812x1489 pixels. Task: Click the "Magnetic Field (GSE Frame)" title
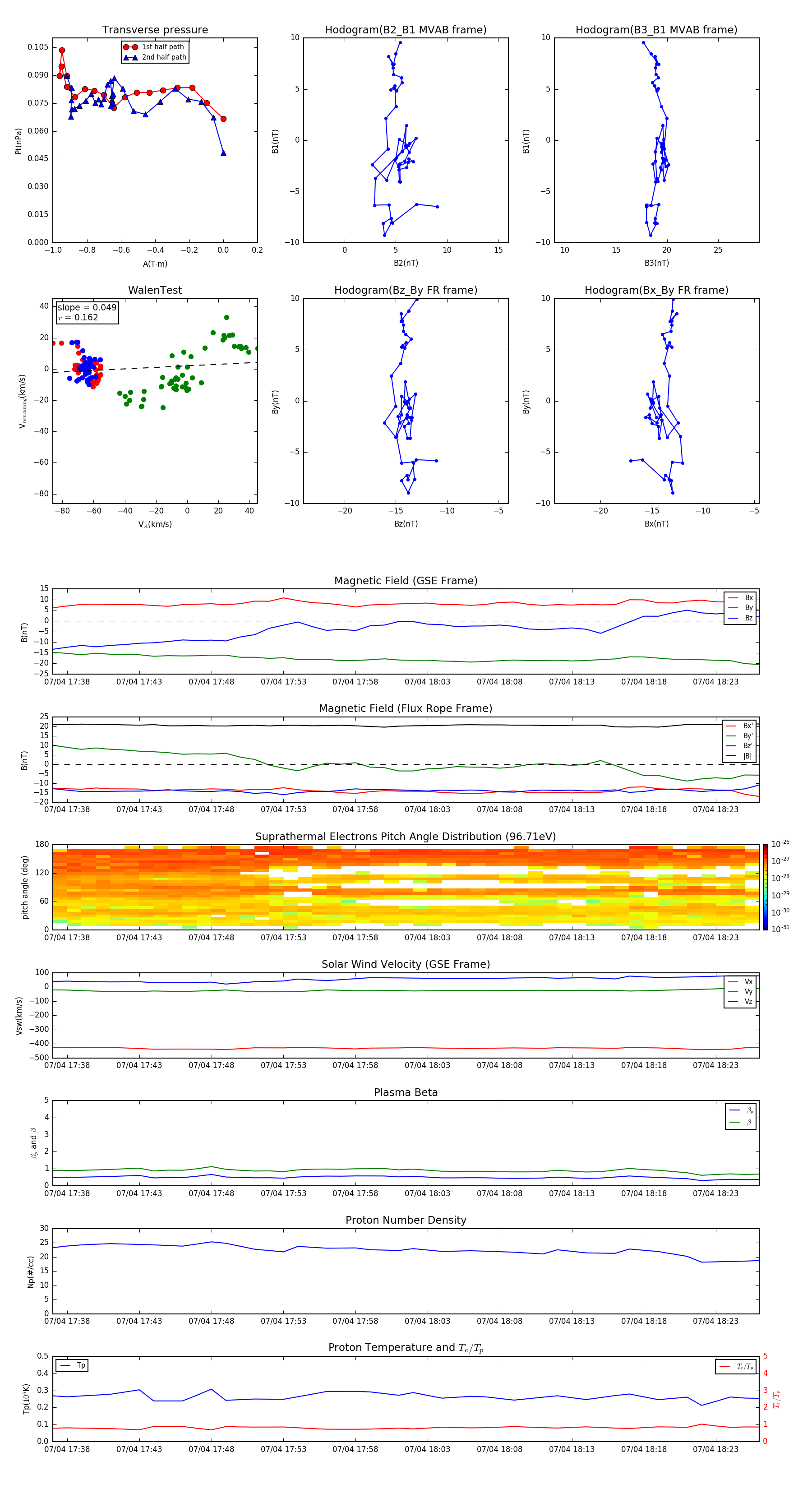pyautogui.click(x=406, y=581)
